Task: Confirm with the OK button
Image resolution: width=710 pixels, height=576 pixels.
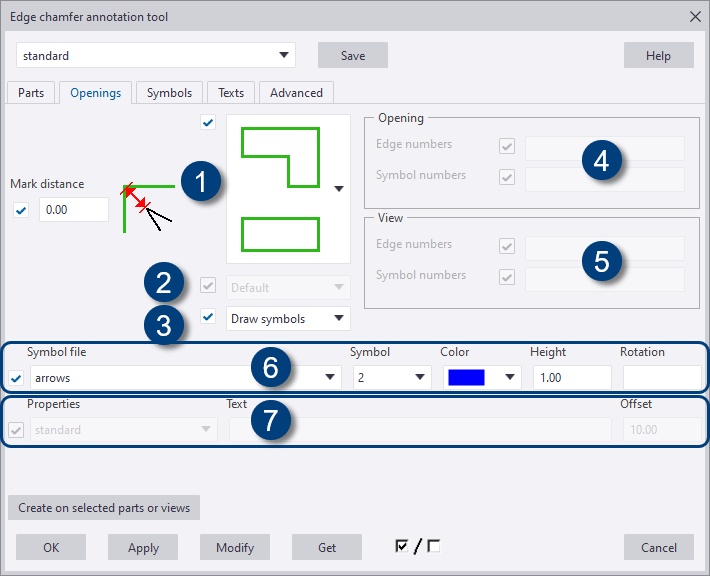Action: pyautogui.click(x=51, y=547)
